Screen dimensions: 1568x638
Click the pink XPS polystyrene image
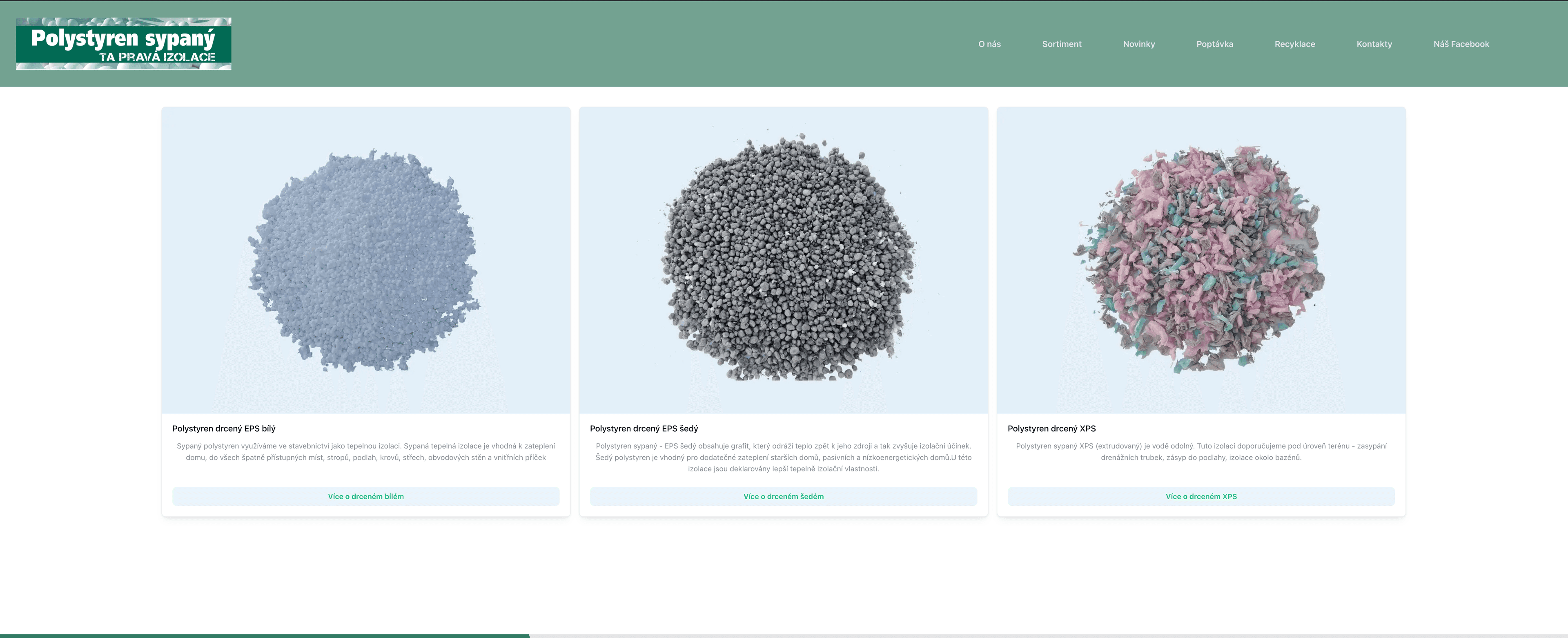pyautogui.click(x=1201, y=260)
